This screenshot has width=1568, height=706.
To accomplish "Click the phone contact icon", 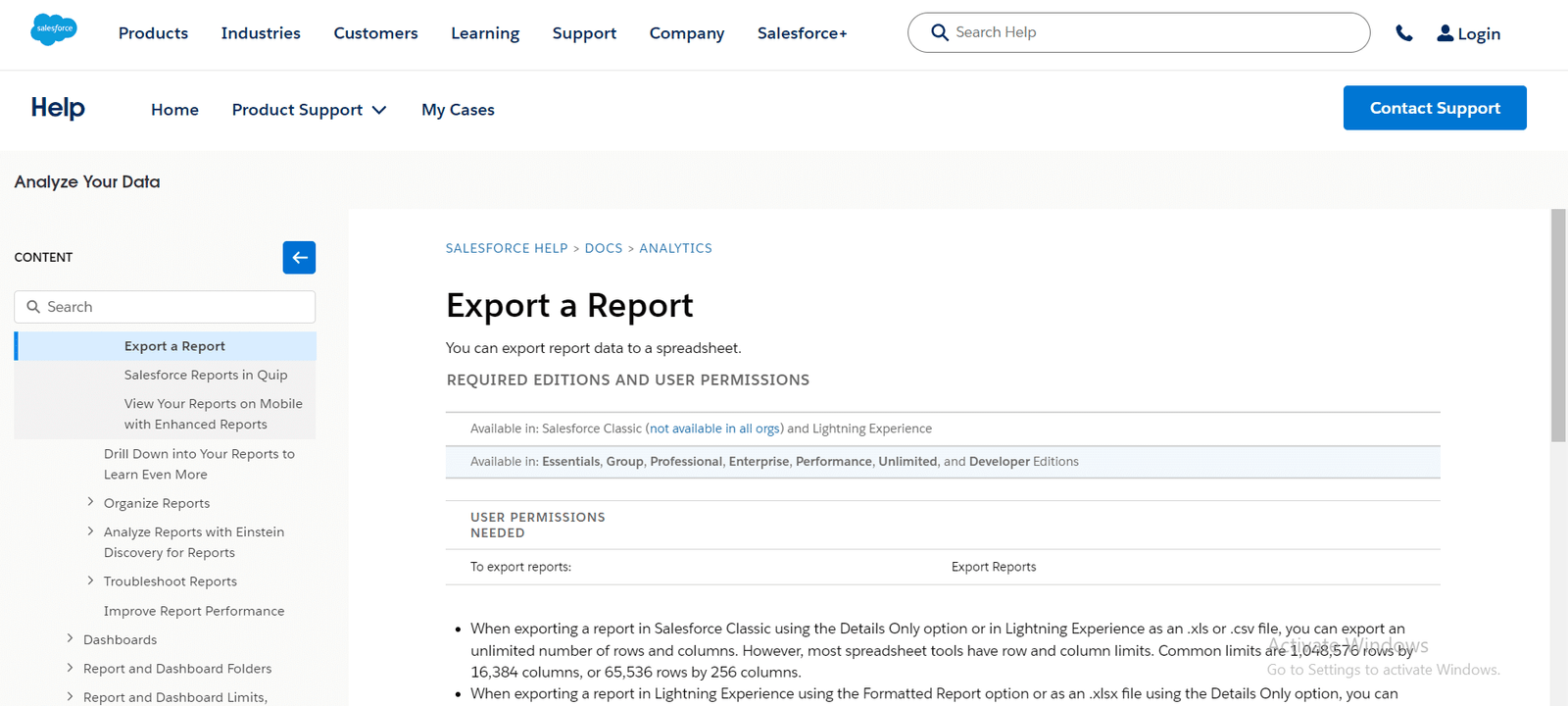I will pyautogui.click(x=1404, y=33).
